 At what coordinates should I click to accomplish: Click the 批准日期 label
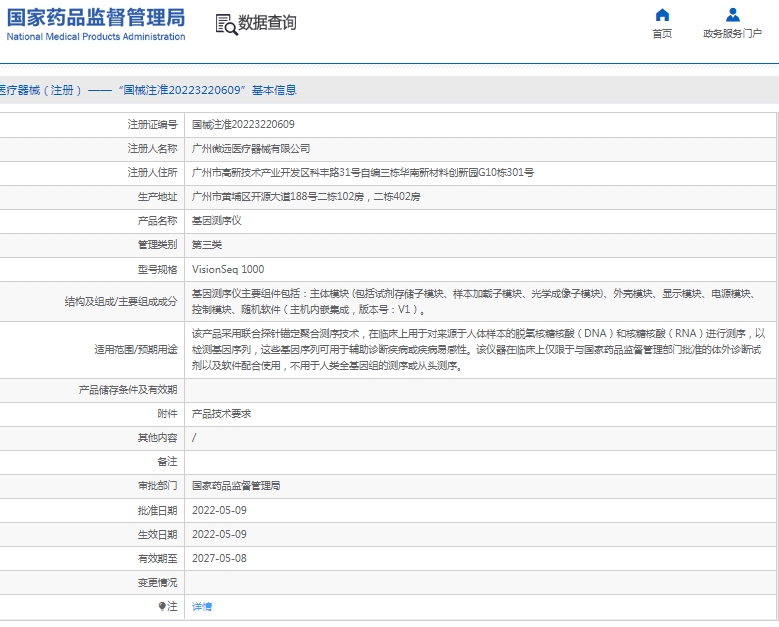157,510
